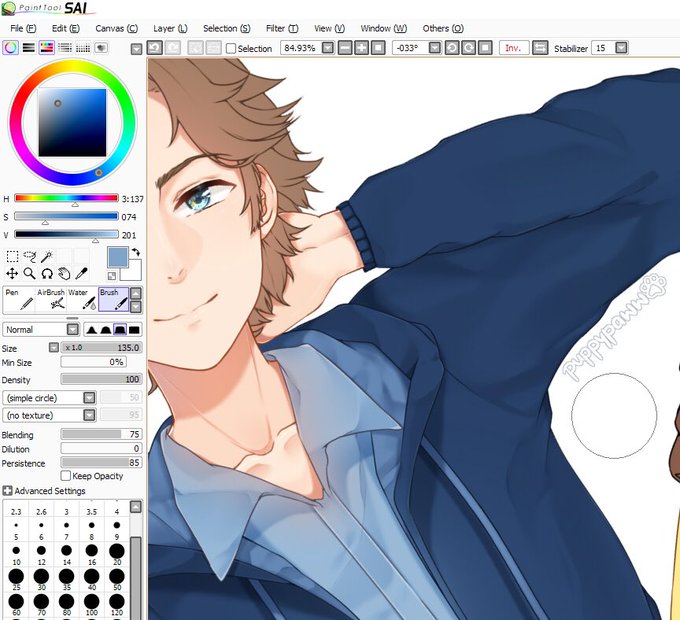Screen dimensions: 680x620
Task: Select the rectangular selection tool
Action: click(12, 256)
